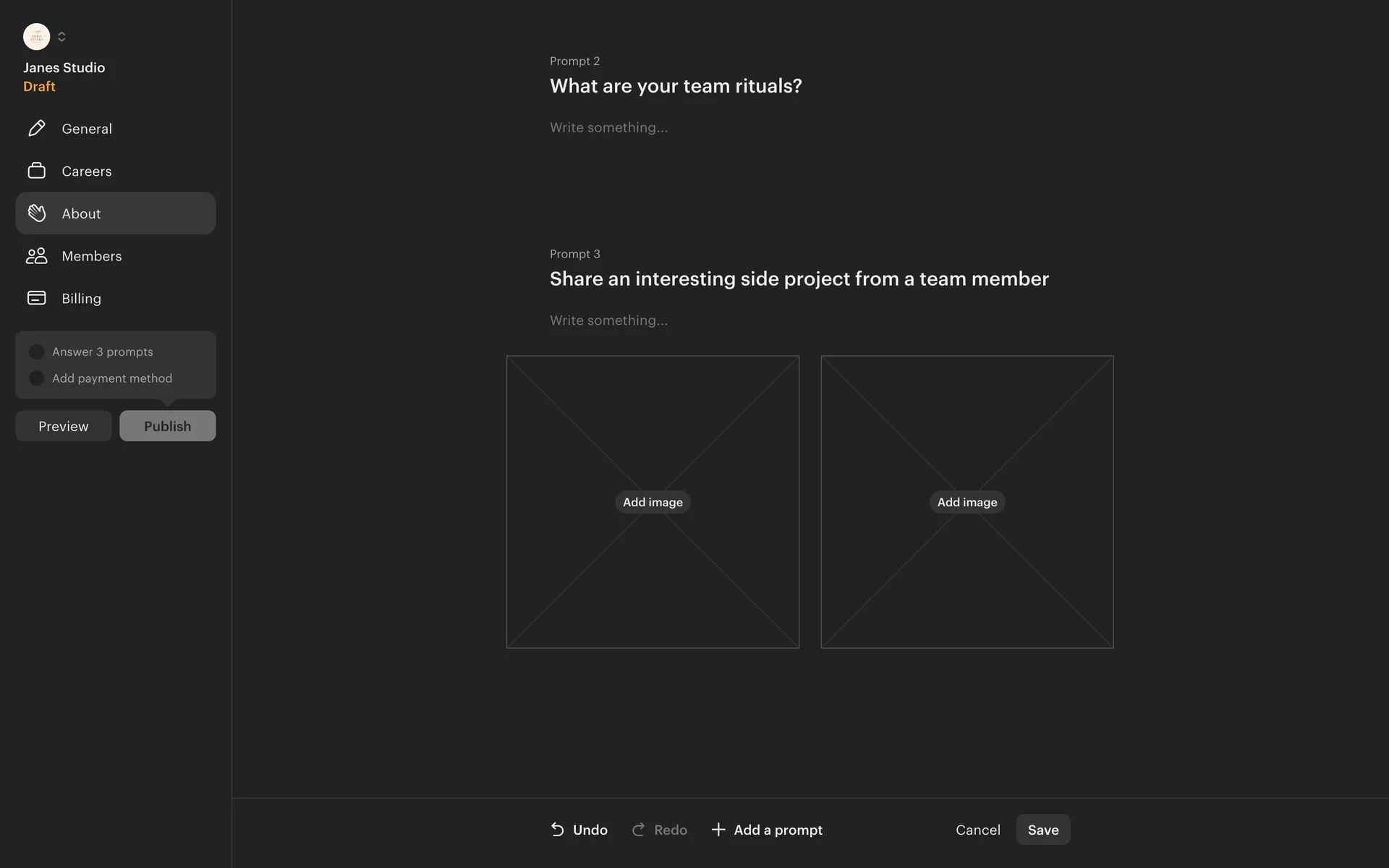The height and width of the screenshot is (868, 1389).
Task: Click the people icon beside Members
Action: [36, 256]
